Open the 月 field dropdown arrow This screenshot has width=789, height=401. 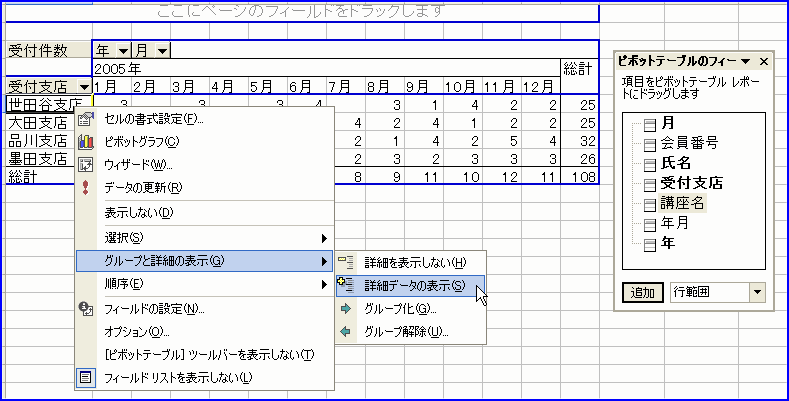[x=162, y=50]
